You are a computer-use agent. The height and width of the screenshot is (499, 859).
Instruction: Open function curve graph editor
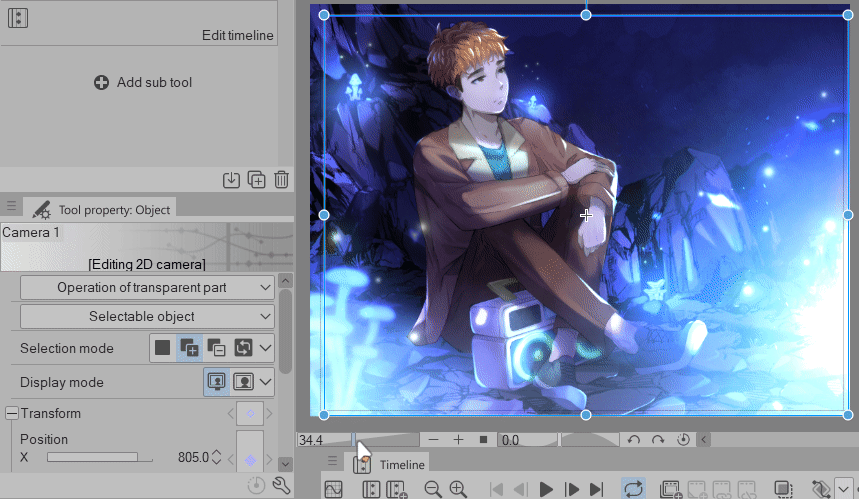333,489
